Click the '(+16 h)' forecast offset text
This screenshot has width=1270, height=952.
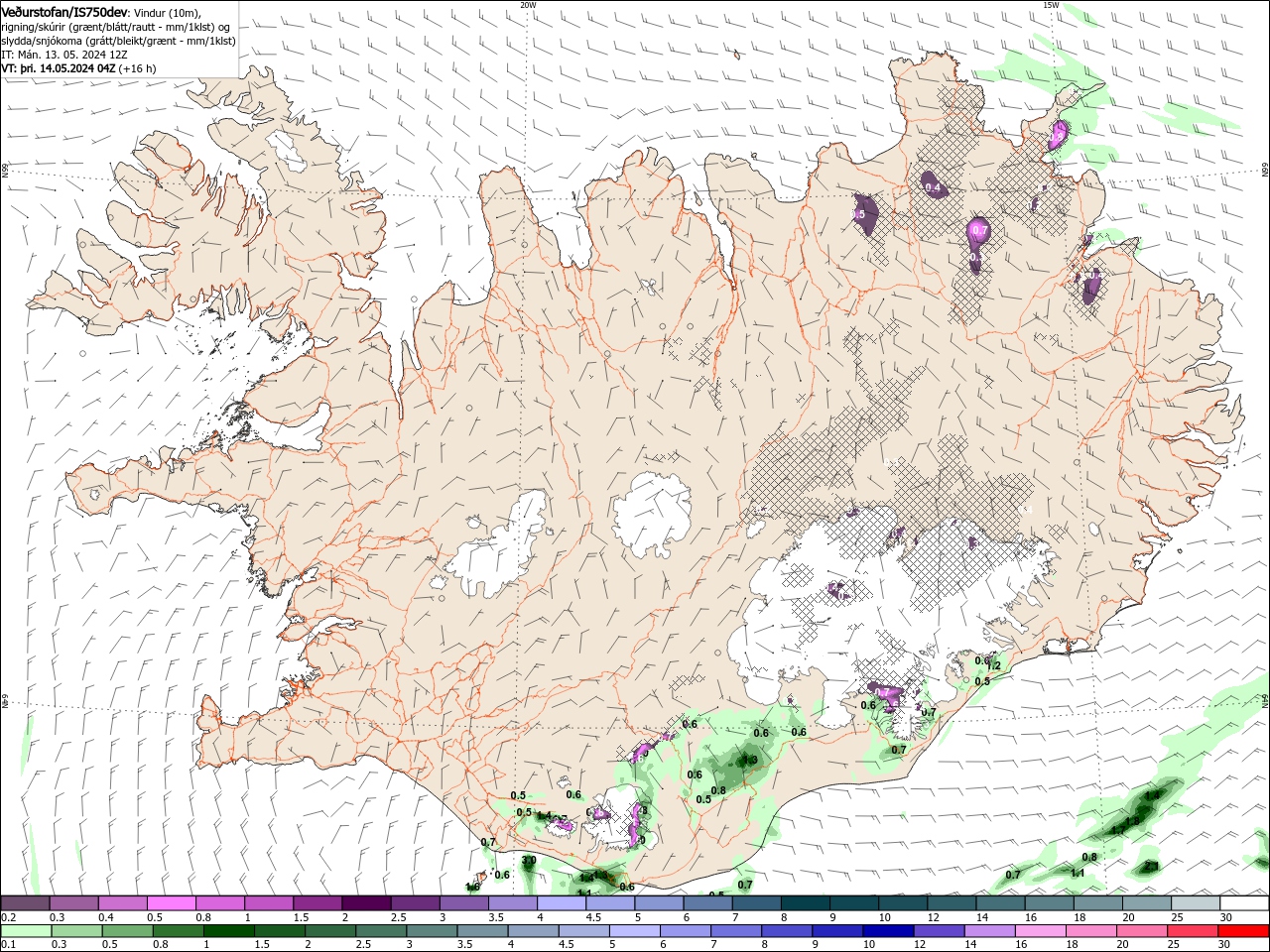(137, 68)
